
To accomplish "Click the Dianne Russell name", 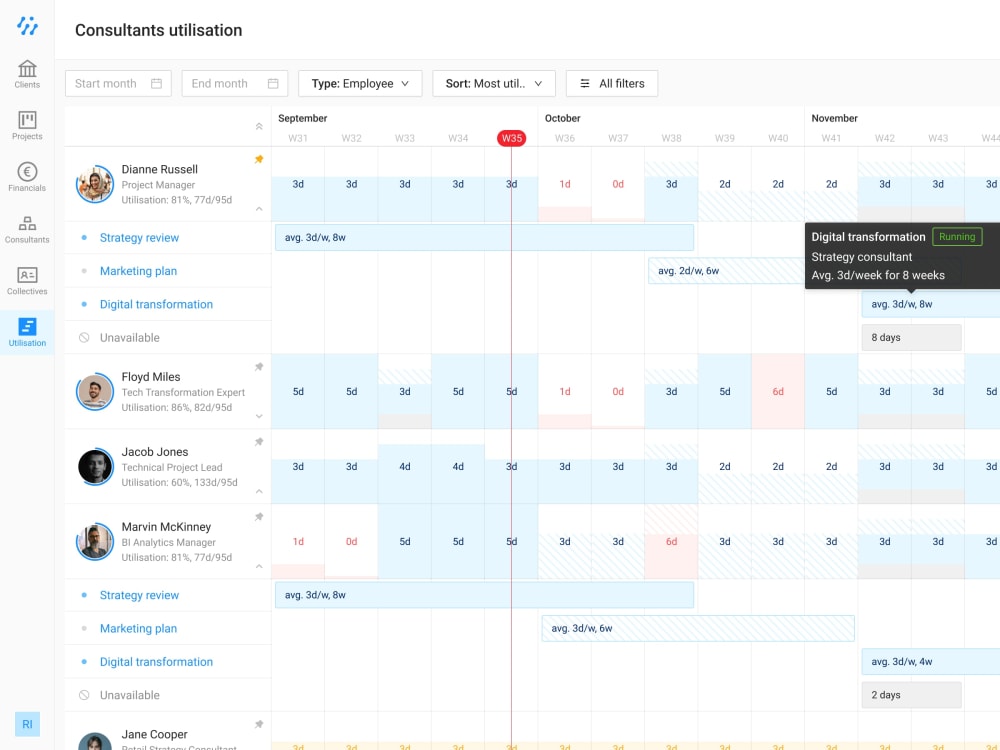I will 159,170.
